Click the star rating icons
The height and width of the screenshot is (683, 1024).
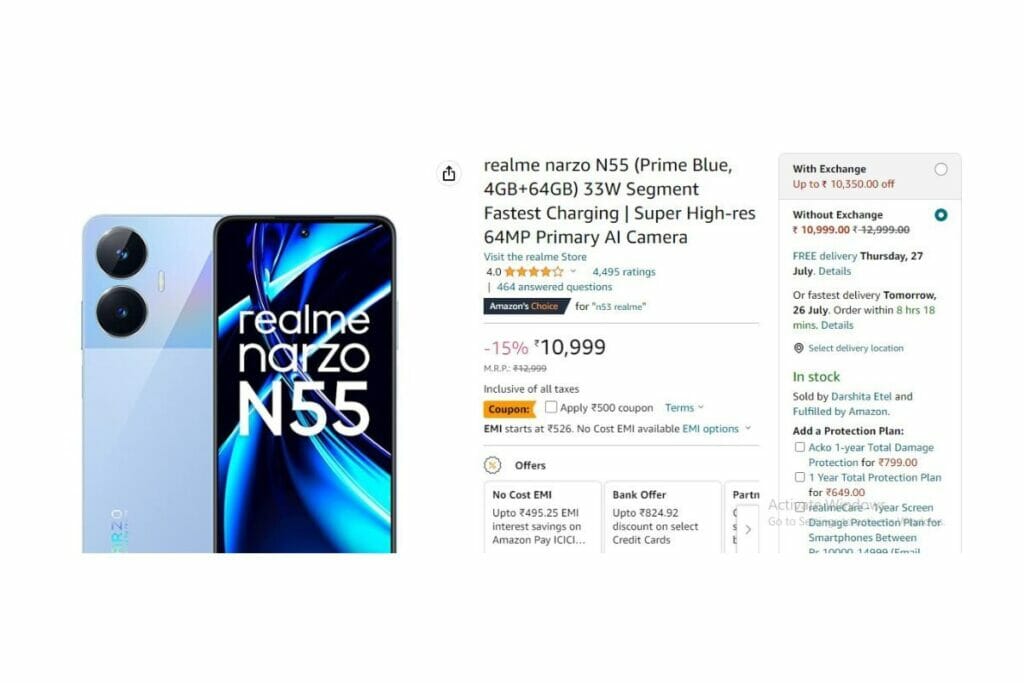pyautogui.click(x=533, y=272)
